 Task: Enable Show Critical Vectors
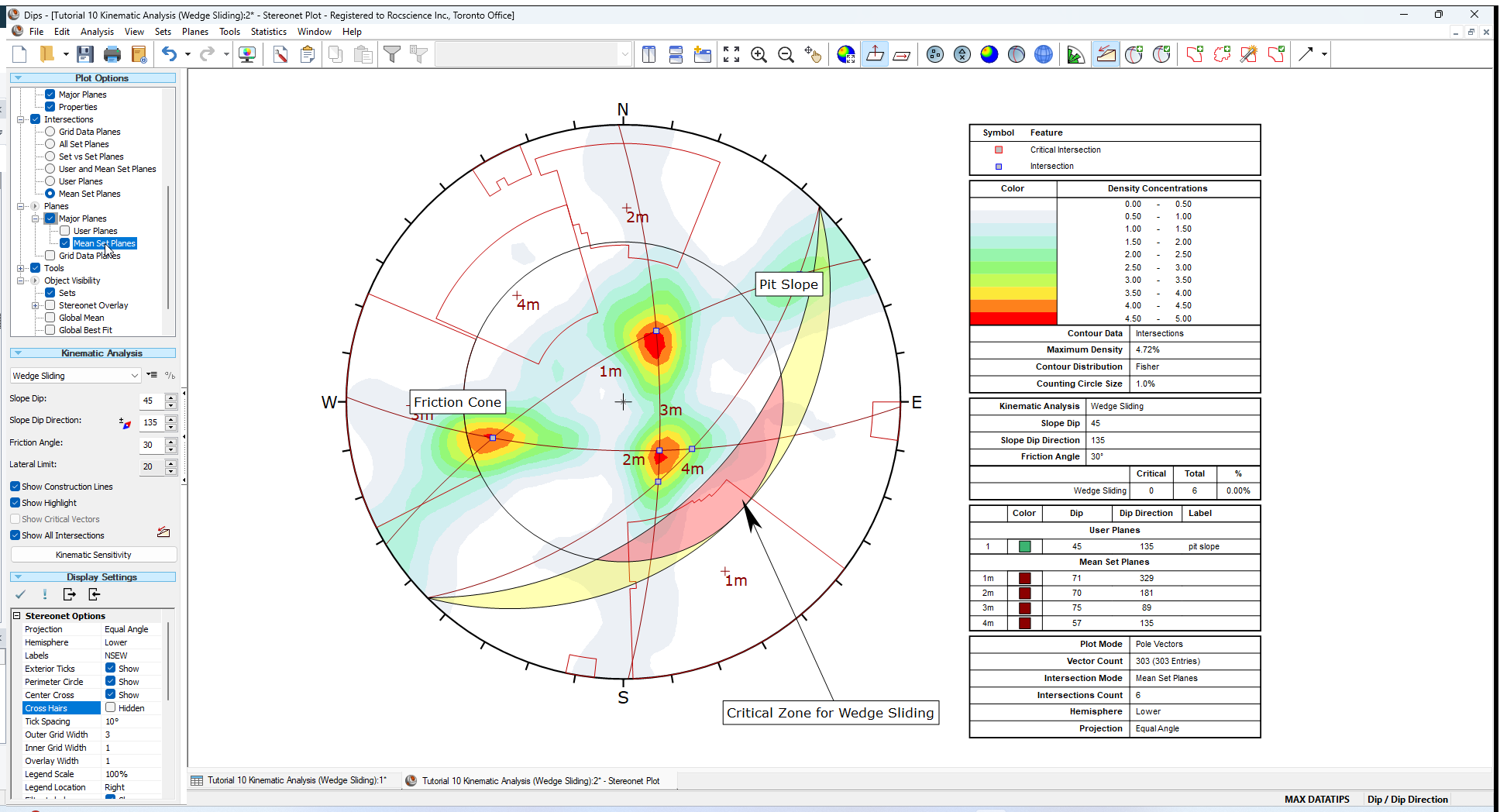pos(15,518)
